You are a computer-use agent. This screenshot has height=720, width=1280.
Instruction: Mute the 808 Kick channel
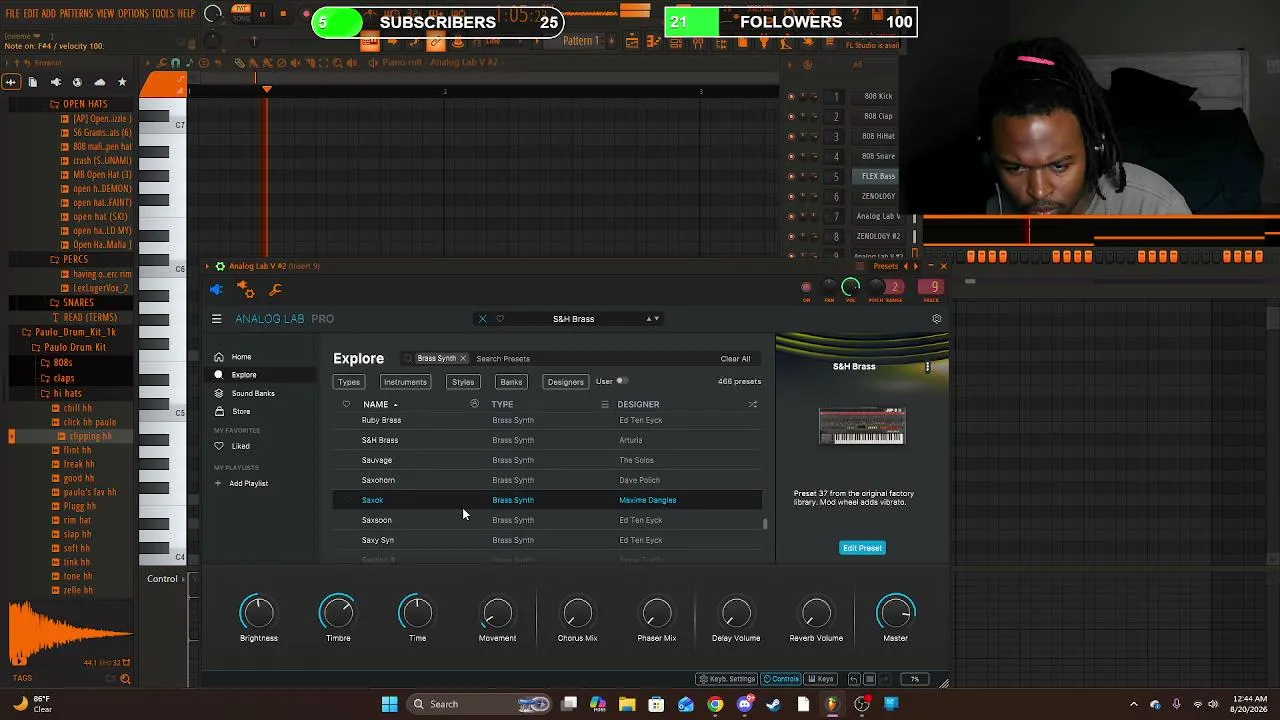791,96
